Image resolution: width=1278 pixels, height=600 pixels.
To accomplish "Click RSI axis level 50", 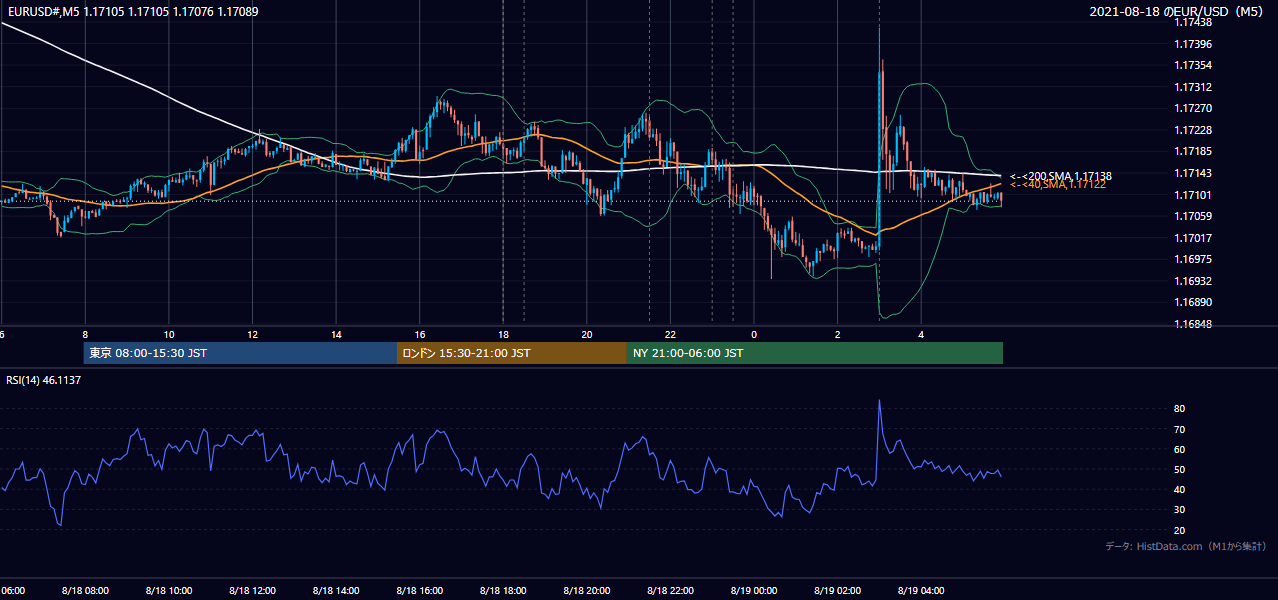I will pyautogui.click(x=1179, y=469).
